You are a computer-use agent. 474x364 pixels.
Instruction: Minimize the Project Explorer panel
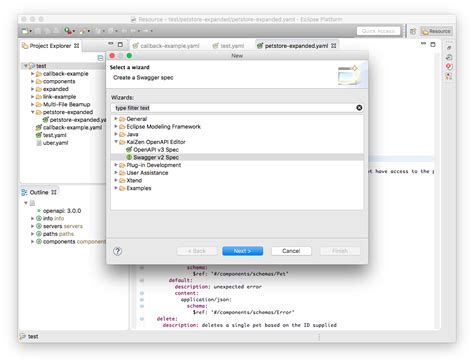pos(111,44)
